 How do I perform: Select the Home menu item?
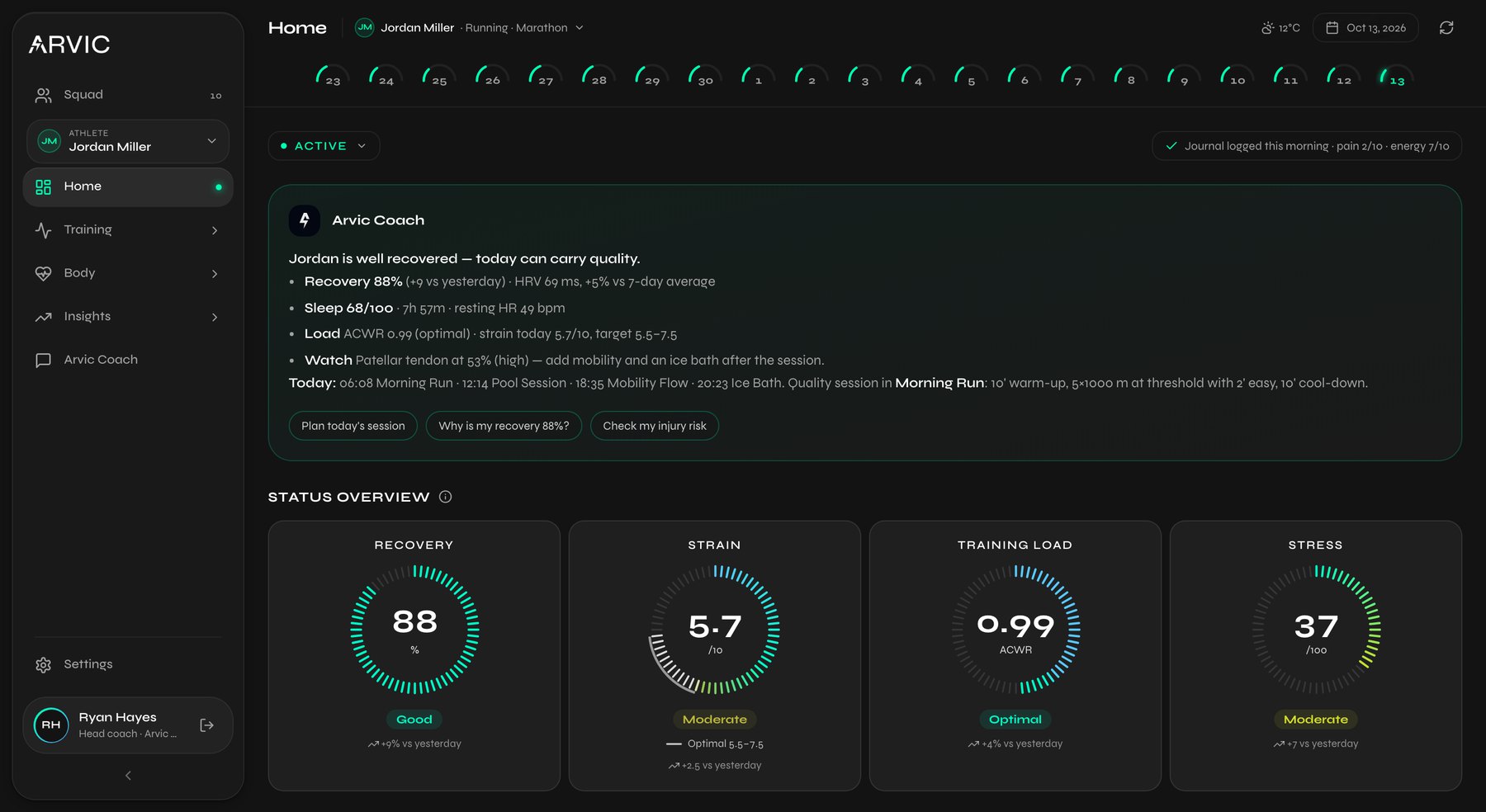[128, 187]
